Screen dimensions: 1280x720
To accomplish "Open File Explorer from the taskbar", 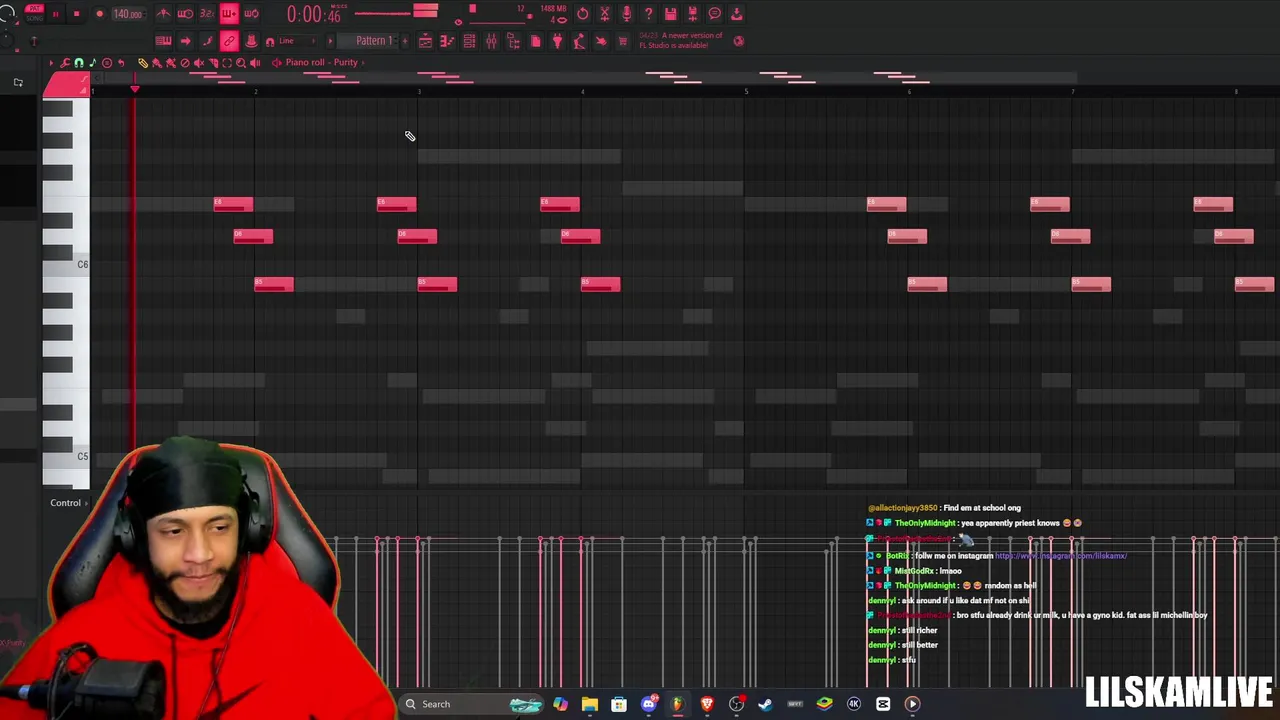I will 590,704.
